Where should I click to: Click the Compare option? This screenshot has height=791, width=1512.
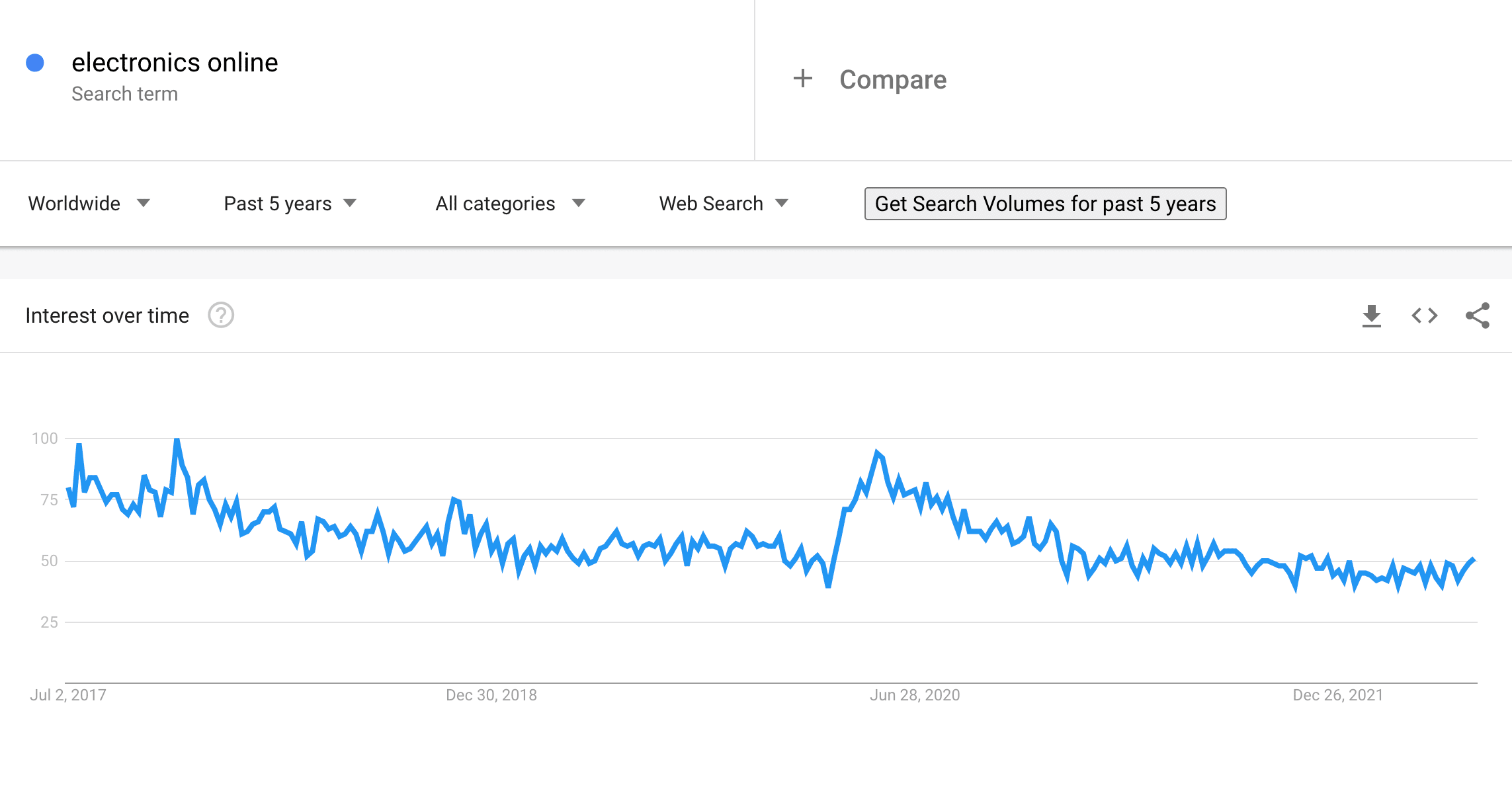pos(892,79)
